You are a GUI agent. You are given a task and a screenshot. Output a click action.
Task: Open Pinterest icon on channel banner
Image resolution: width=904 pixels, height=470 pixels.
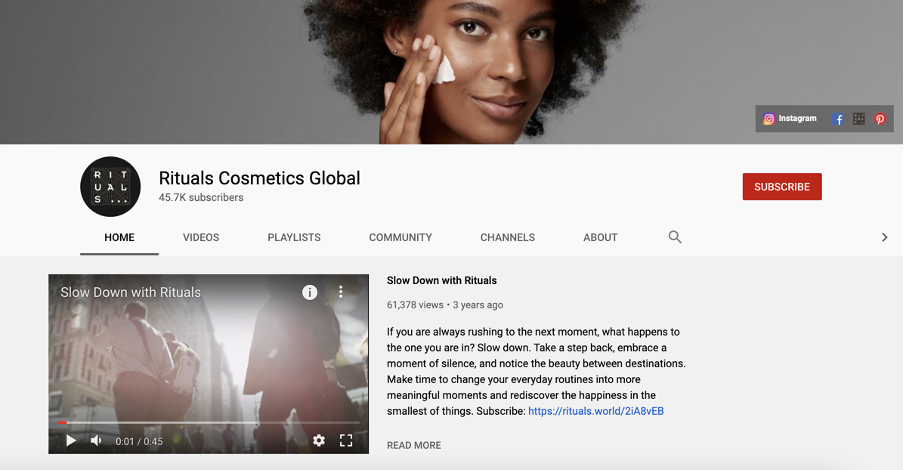tap(880, 119)
